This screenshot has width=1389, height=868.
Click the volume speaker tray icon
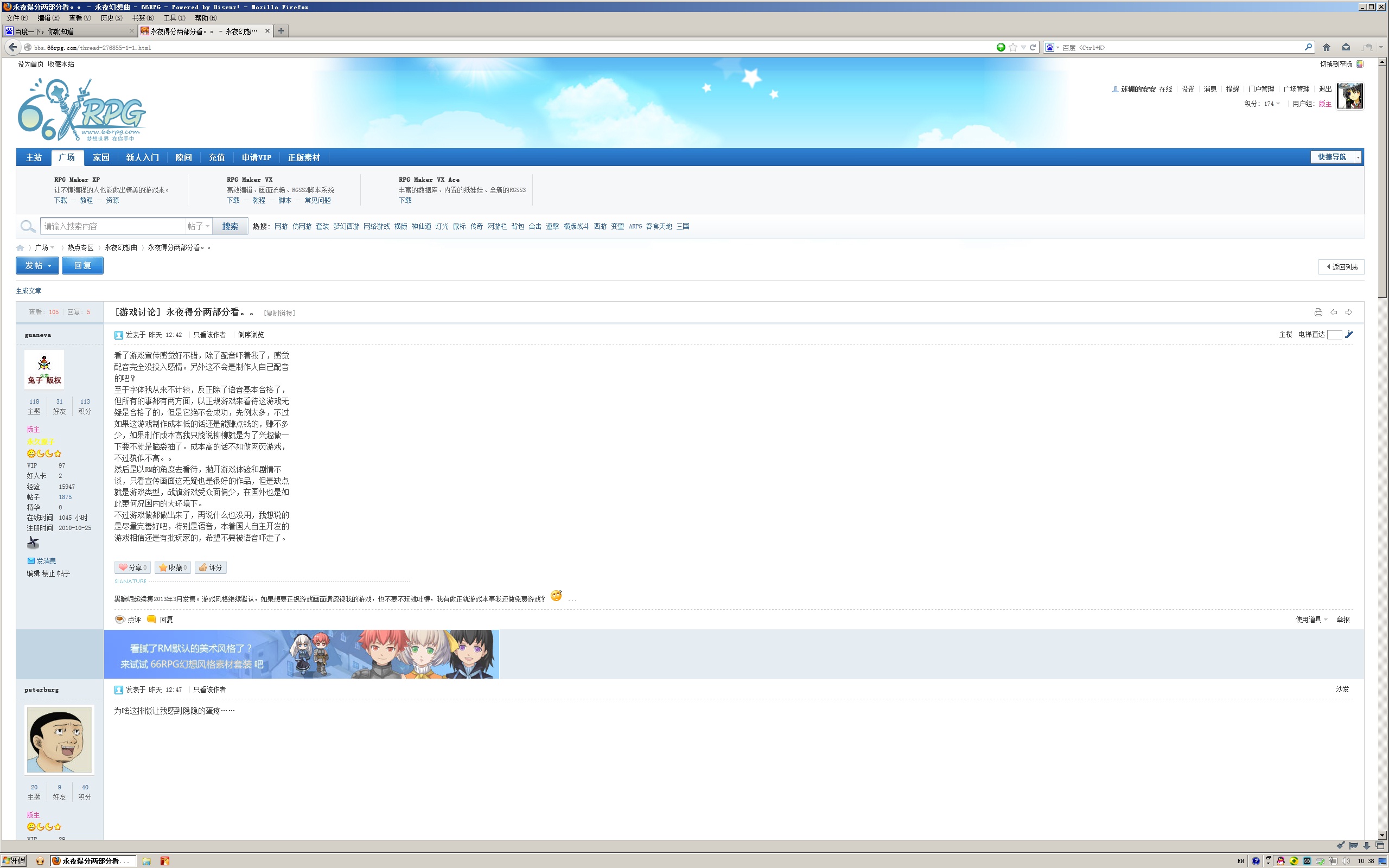[x=1346, y=860]
